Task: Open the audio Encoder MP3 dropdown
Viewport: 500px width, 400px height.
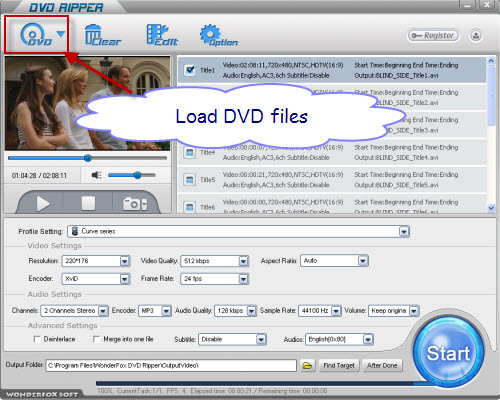Action: point(166,311)
